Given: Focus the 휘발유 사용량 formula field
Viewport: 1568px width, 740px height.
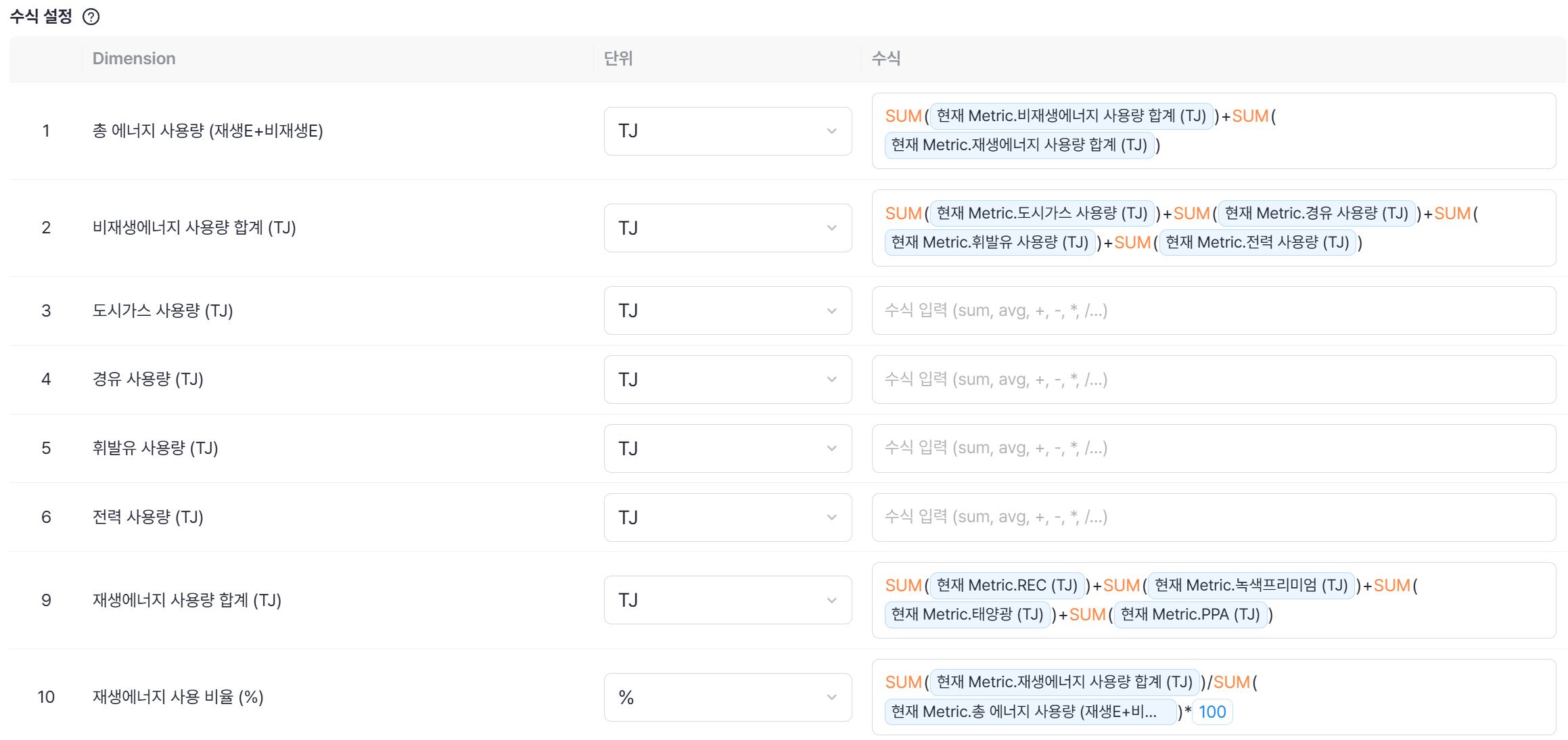Looking at the screenshot, I should (x=1213, y=448).
